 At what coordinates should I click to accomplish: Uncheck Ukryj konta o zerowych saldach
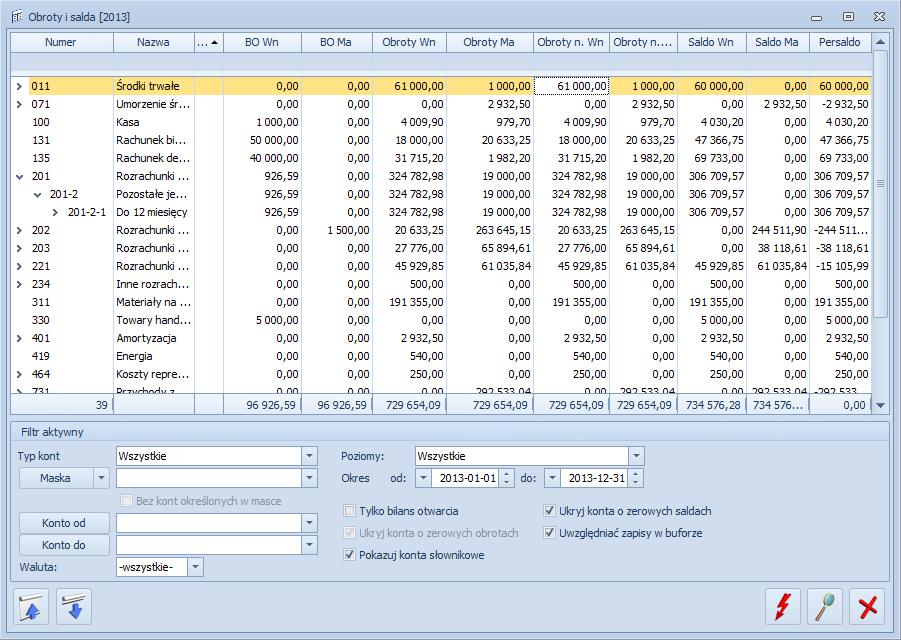549,511
